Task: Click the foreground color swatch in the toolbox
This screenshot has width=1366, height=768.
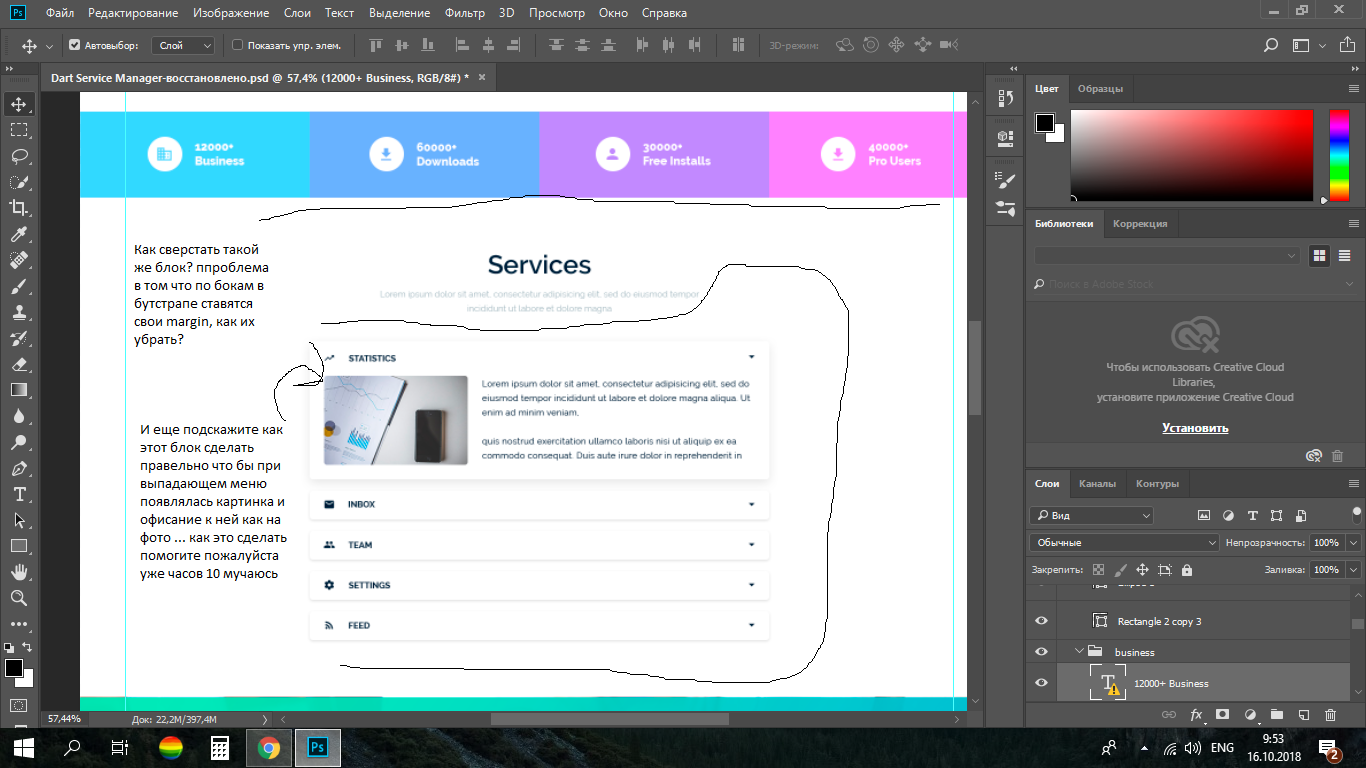Action: click(13, 667)
